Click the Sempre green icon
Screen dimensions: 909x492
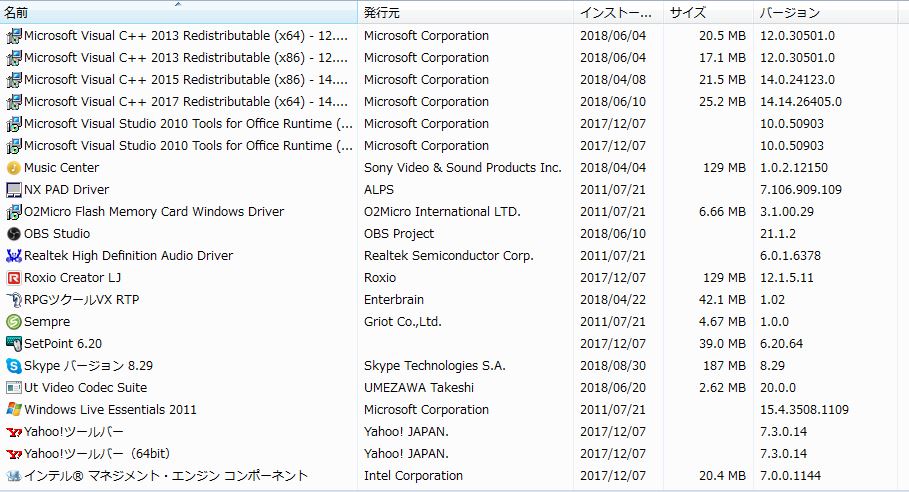(14, 322)
